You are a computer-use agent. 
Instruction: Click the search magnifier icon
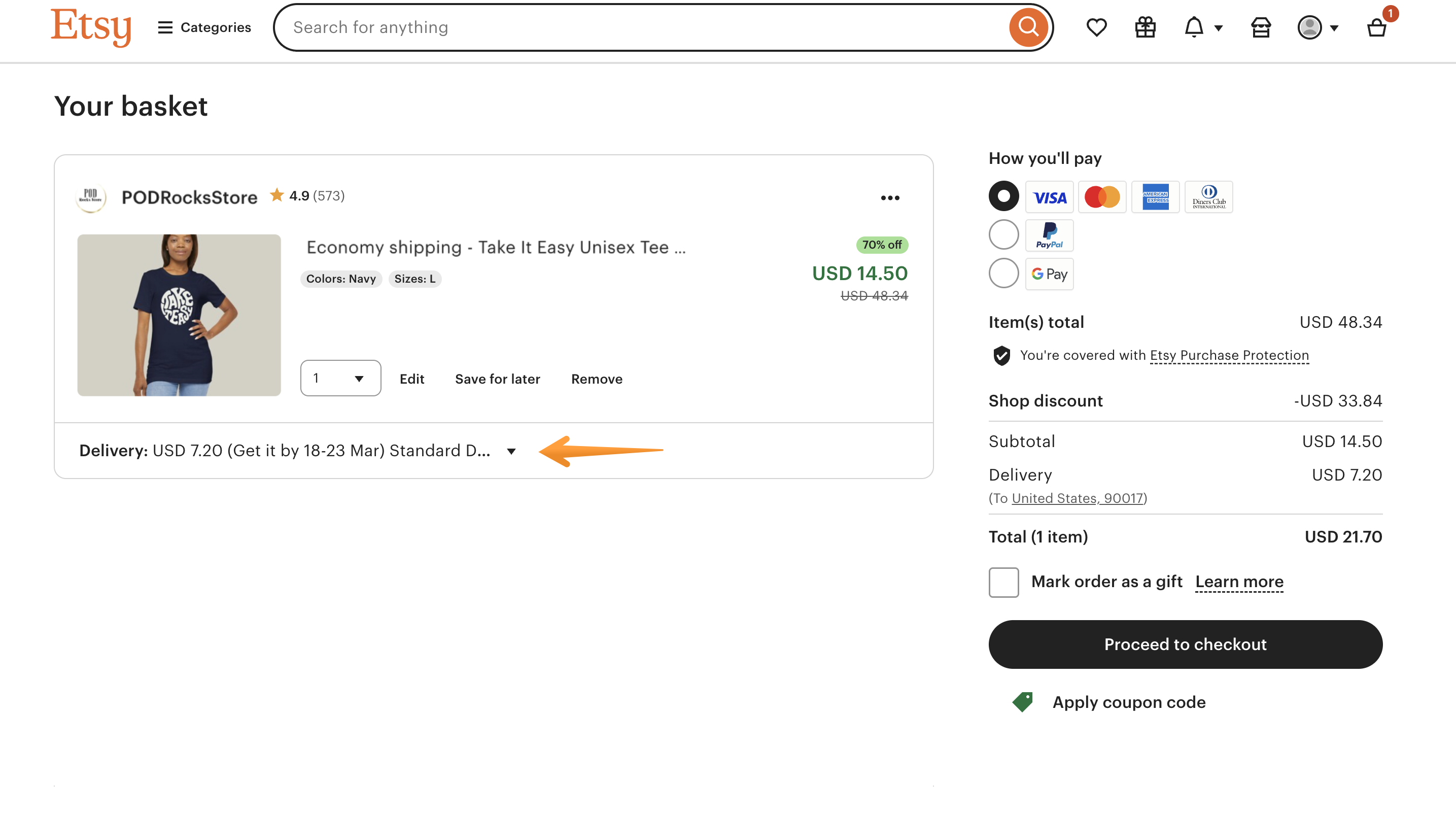1027,26
